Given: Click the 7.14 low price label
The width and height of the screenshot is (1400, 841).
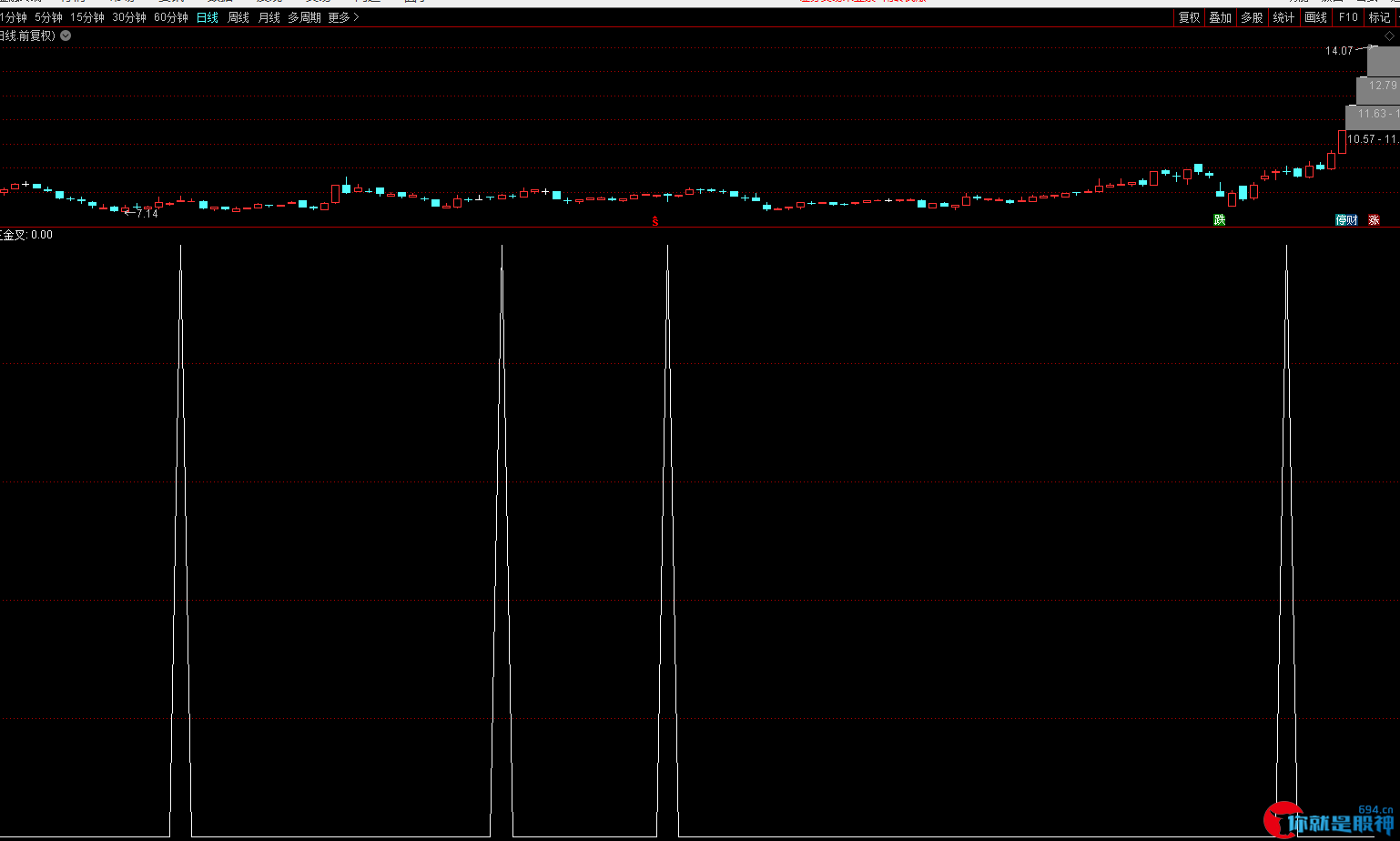Looking at the screenshot, I should tap(147, 214).
